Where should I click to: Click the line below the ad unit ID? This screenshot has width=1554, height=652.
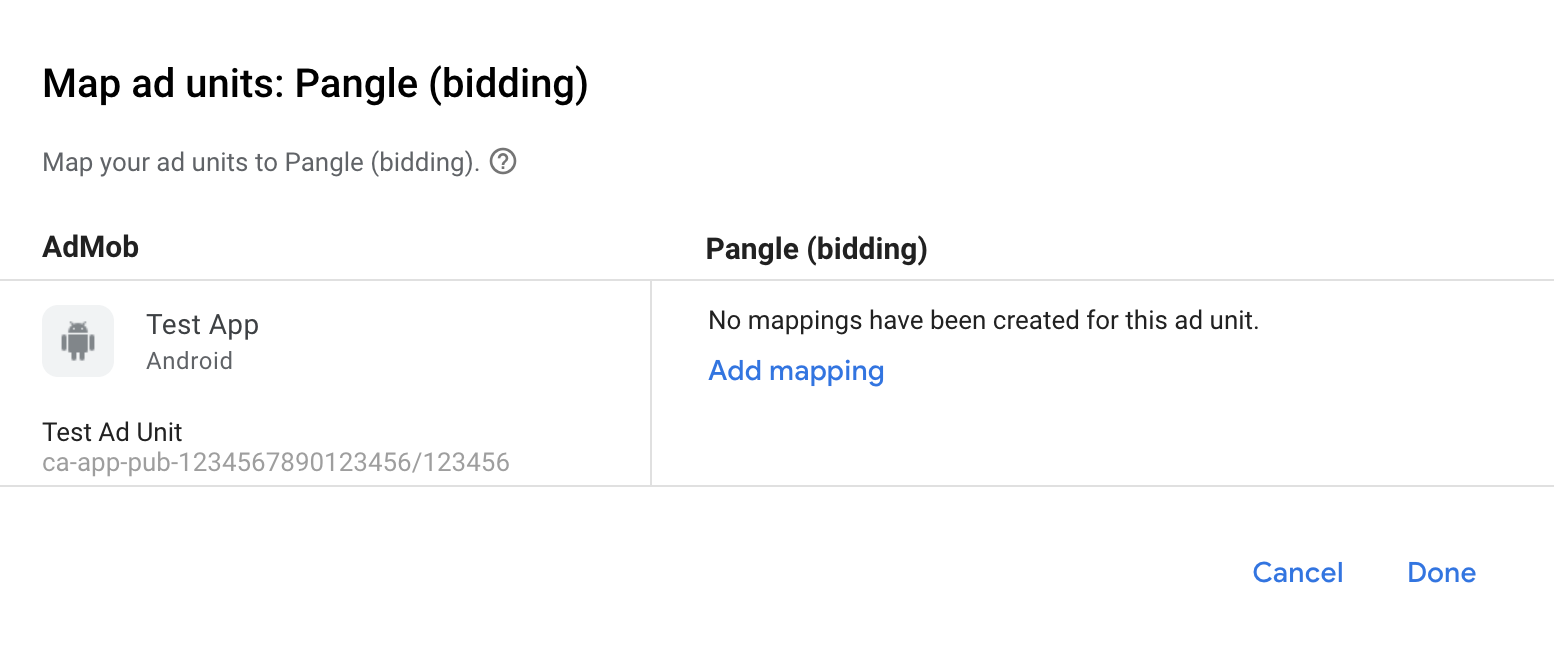click(x=325, y=486)
